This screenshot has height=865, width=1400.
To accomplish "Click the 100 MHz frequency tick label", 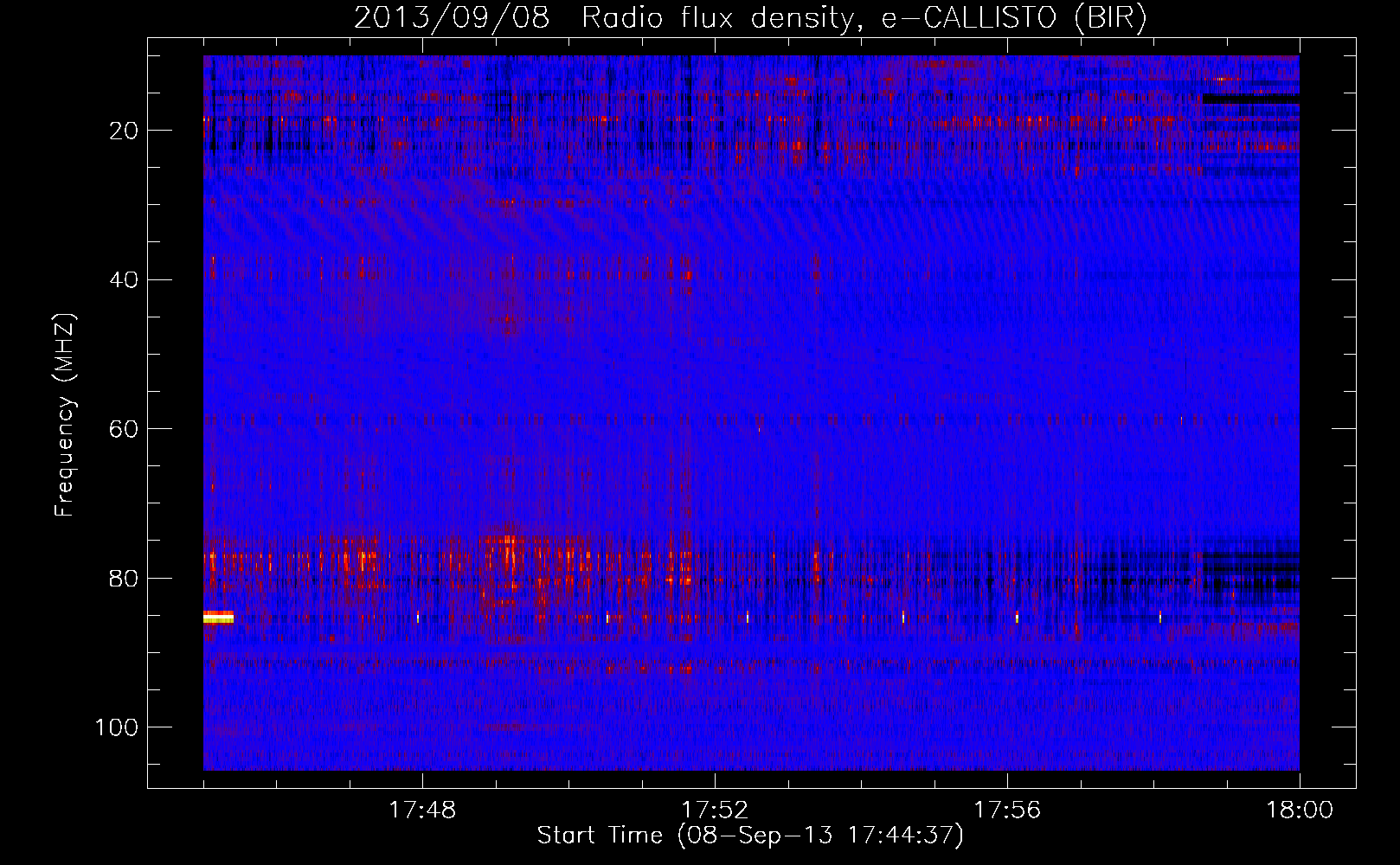I will (x=117, y=727).
